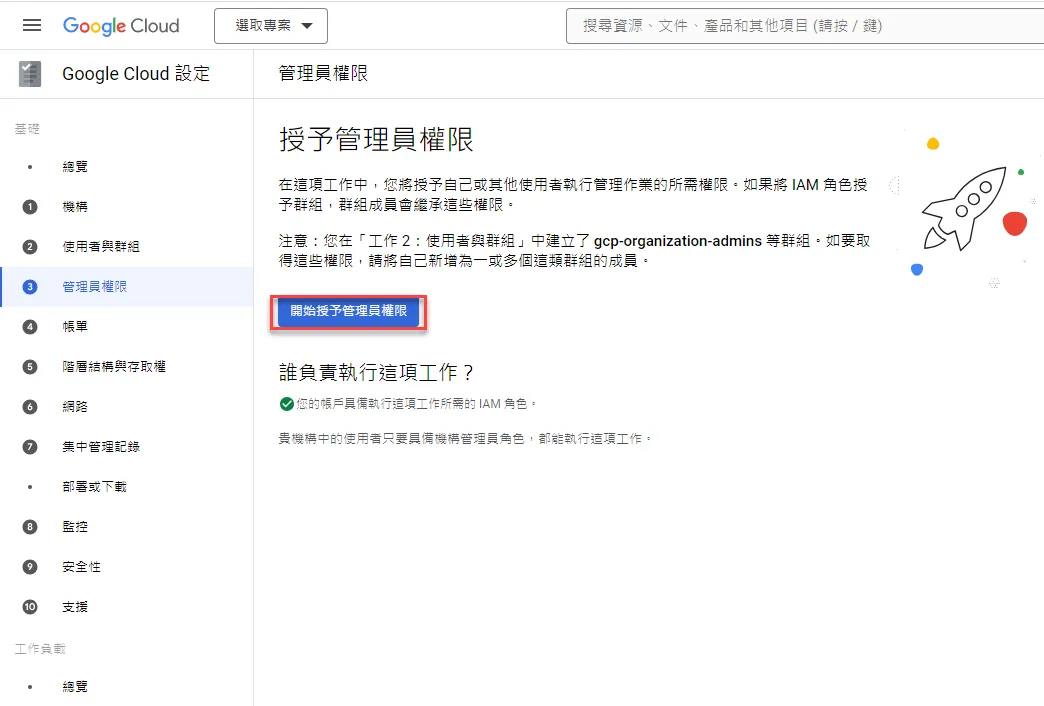Click the step 9 number icon

coord(30,567)
